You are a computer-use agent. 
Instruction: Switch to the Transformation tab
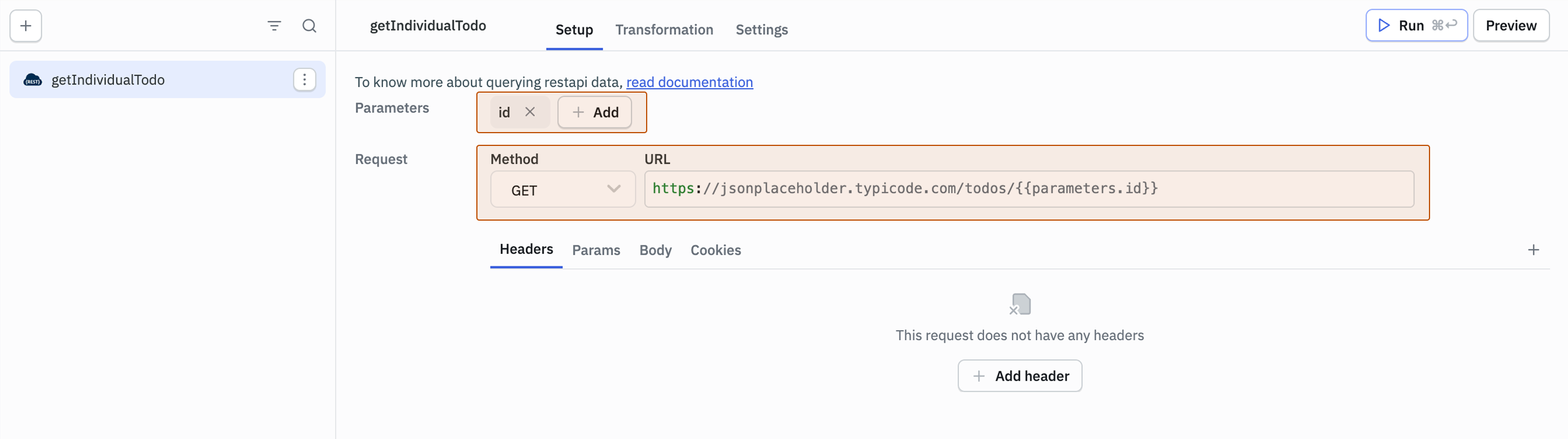[x=663, y=29]
